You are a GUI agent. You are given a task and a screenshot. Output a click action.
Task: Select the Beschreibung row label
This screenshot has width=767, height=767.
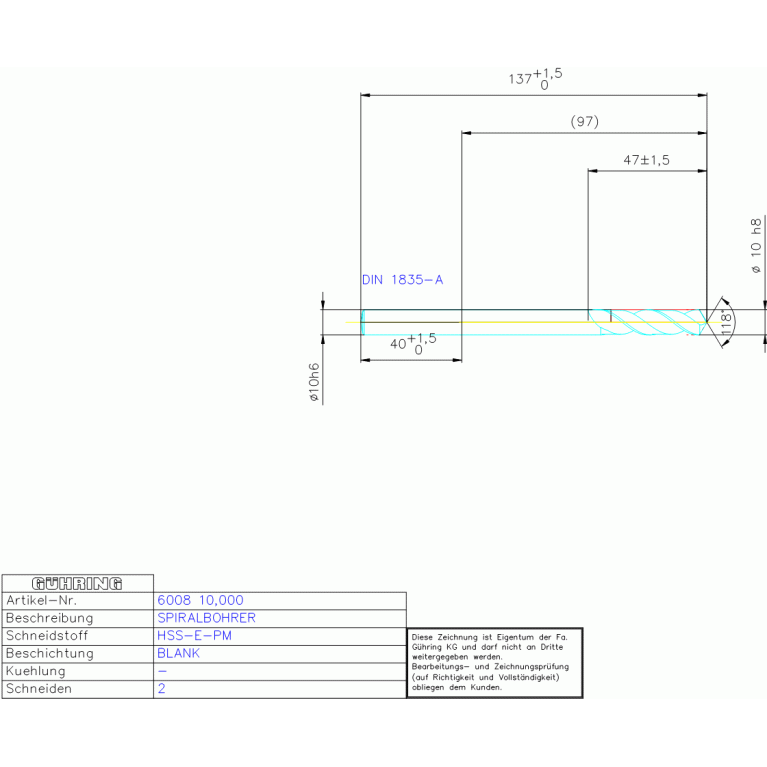click(50, 618)
